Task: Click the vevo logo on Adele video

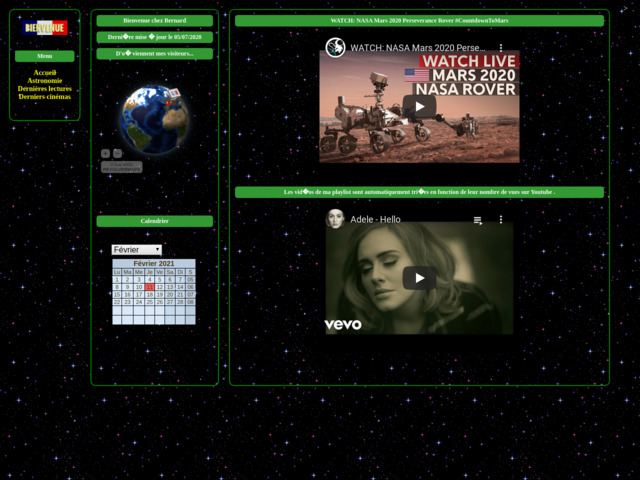Action: click(343, 324)
